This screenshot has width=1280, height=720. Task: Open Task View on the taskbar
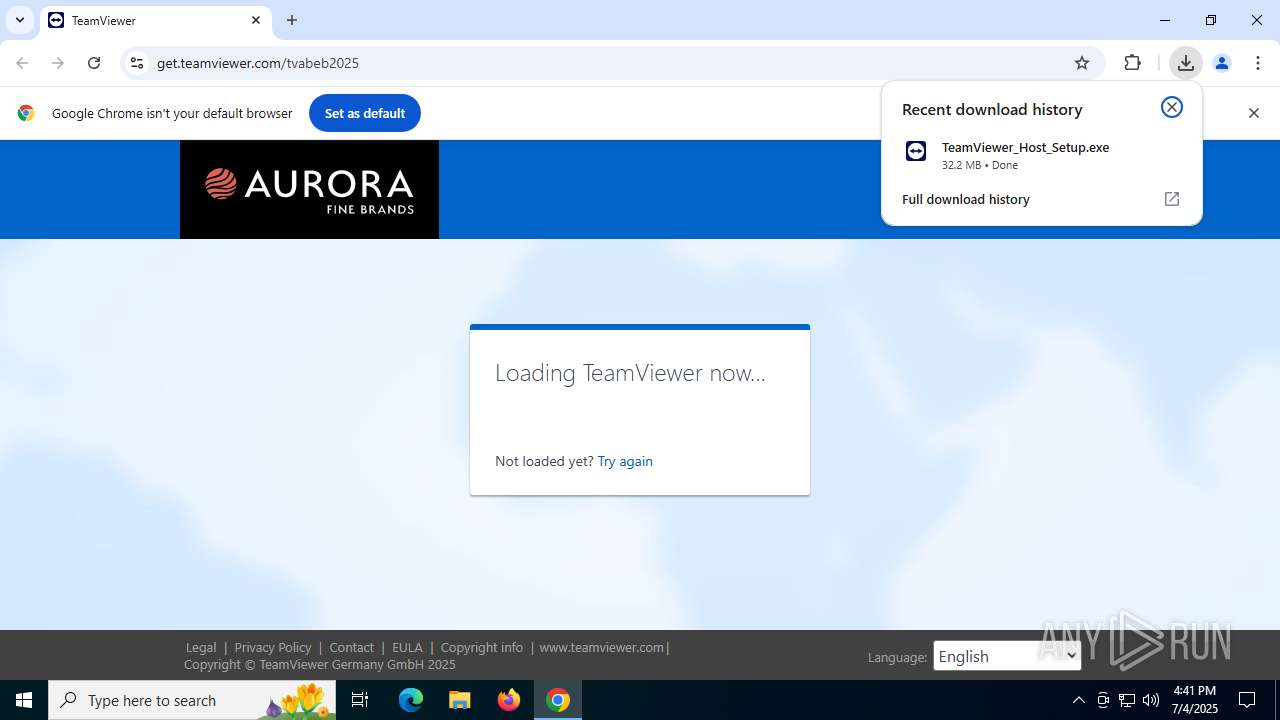coord(361,700)
